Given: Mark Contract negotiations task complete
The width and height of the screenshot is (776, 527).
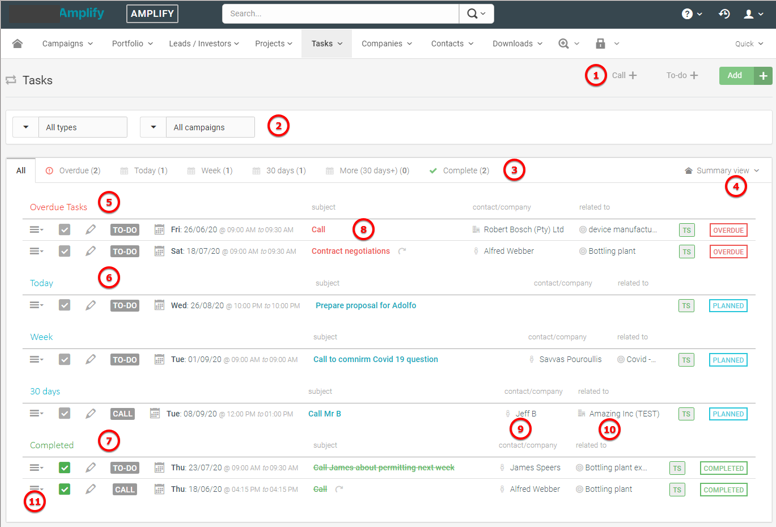Looking at the screenshot, I should [x=64, y=251].
